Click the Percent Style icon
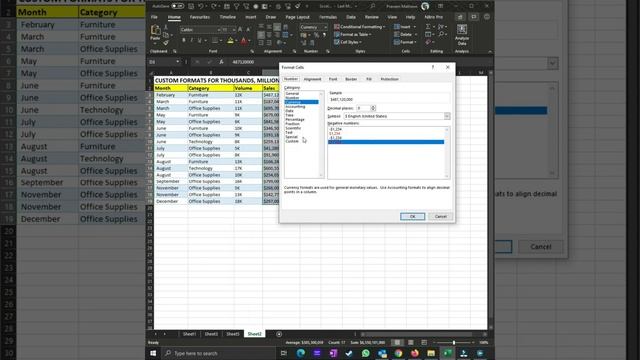 tap(316, 35)
